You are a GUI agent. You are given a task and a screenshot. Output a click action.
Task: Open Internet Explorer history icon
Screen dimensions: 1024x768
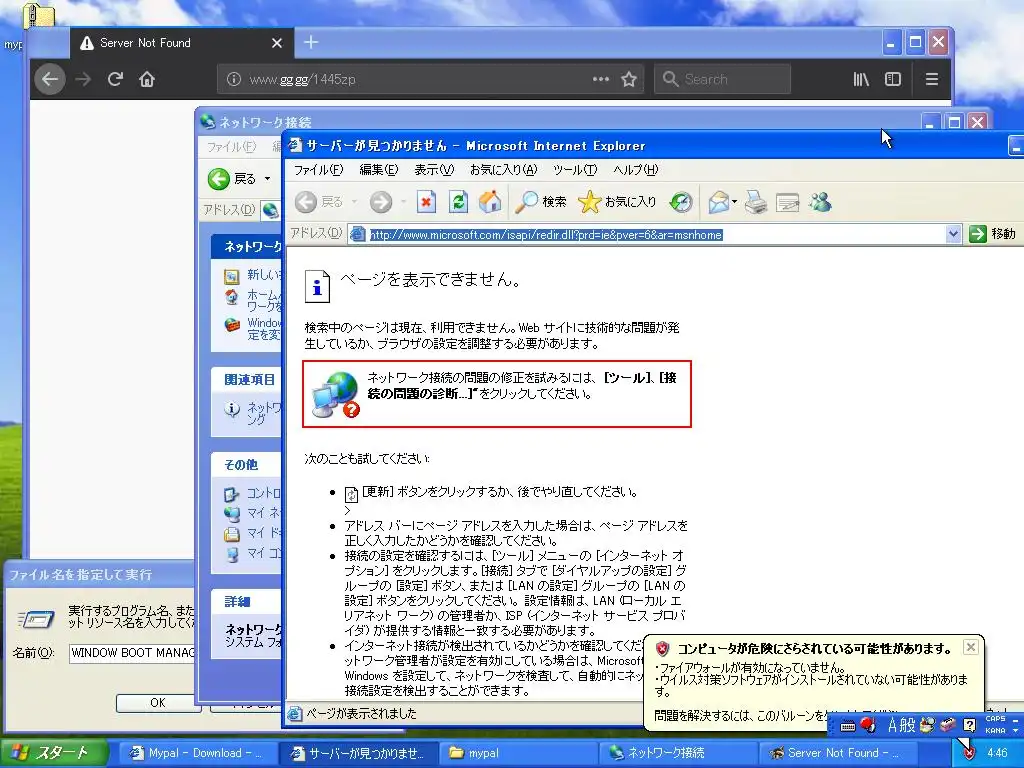coord(681,202)
